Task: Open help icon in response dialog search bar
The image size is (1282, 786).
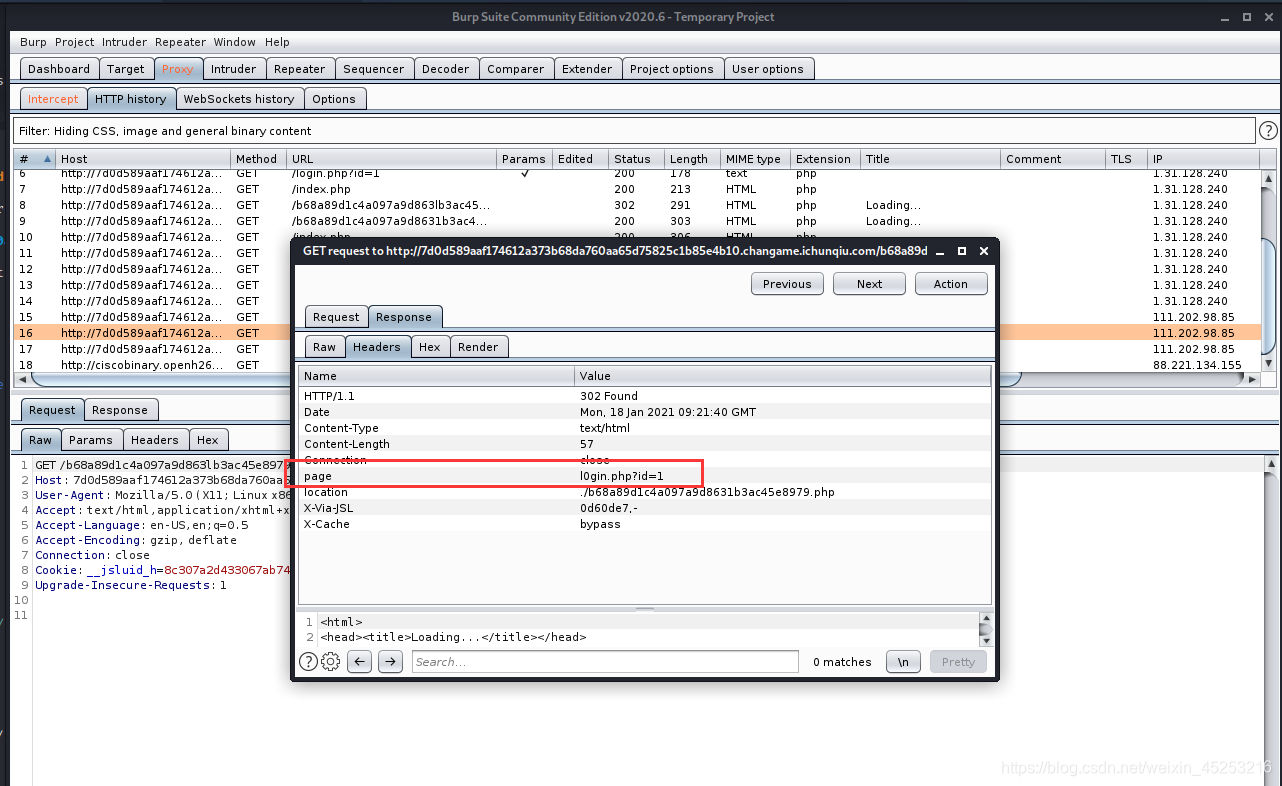Action: (x=308, y=661)
